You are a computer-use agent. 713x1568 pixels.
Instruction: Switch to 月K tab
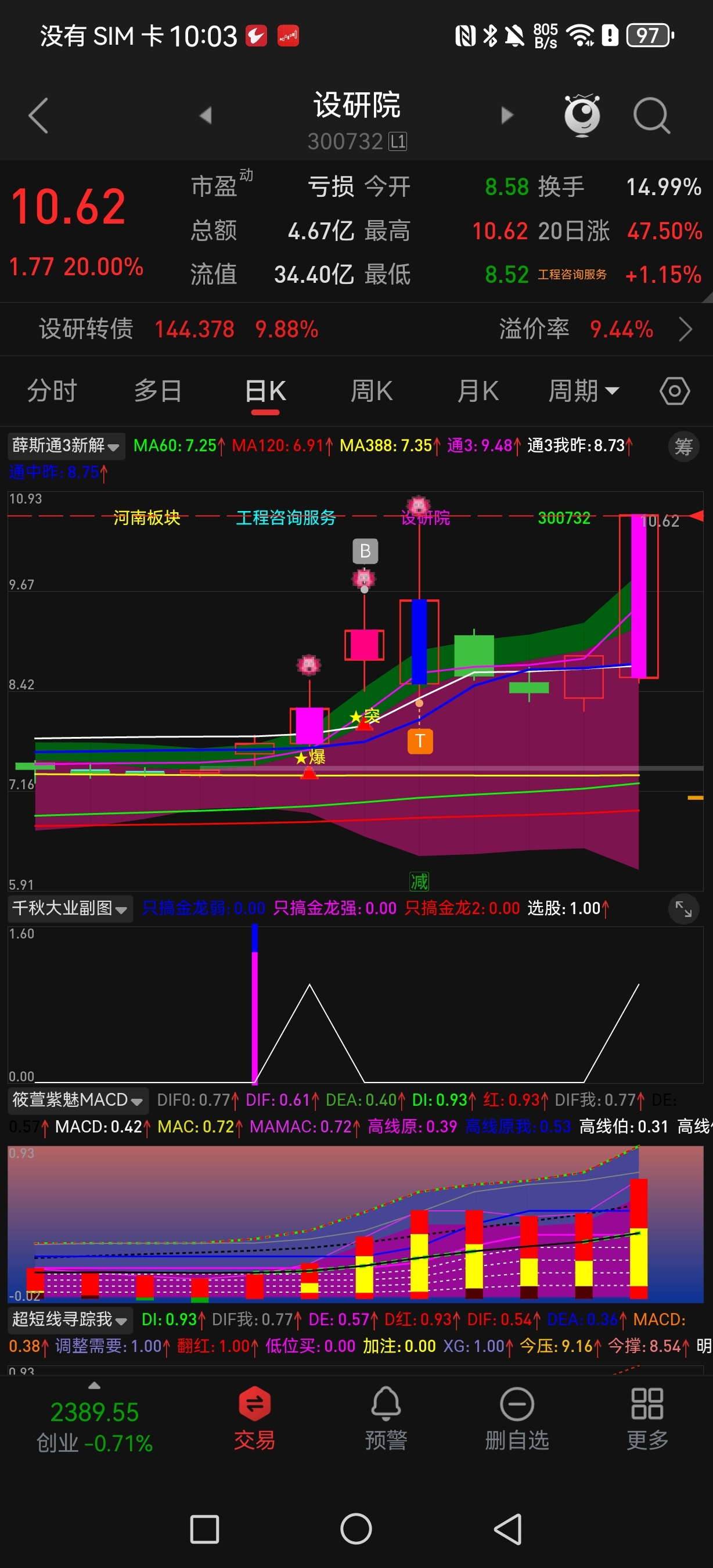478,391
